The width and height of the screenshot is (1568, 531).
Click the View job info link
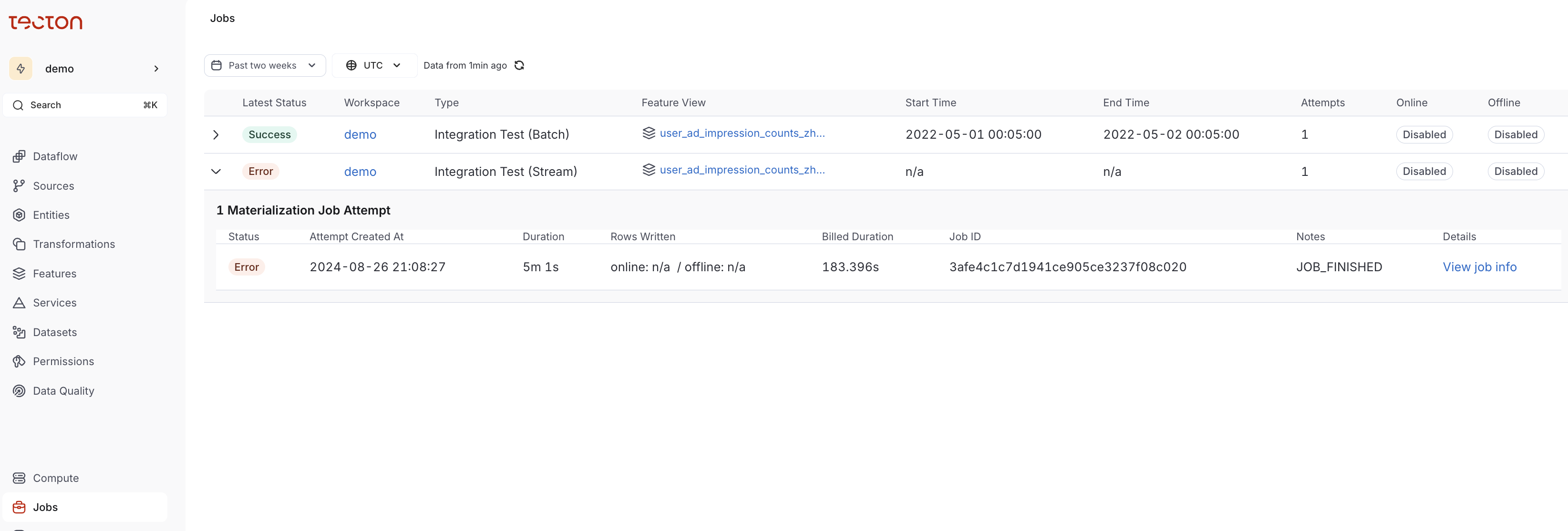(x=1479, y=267)
